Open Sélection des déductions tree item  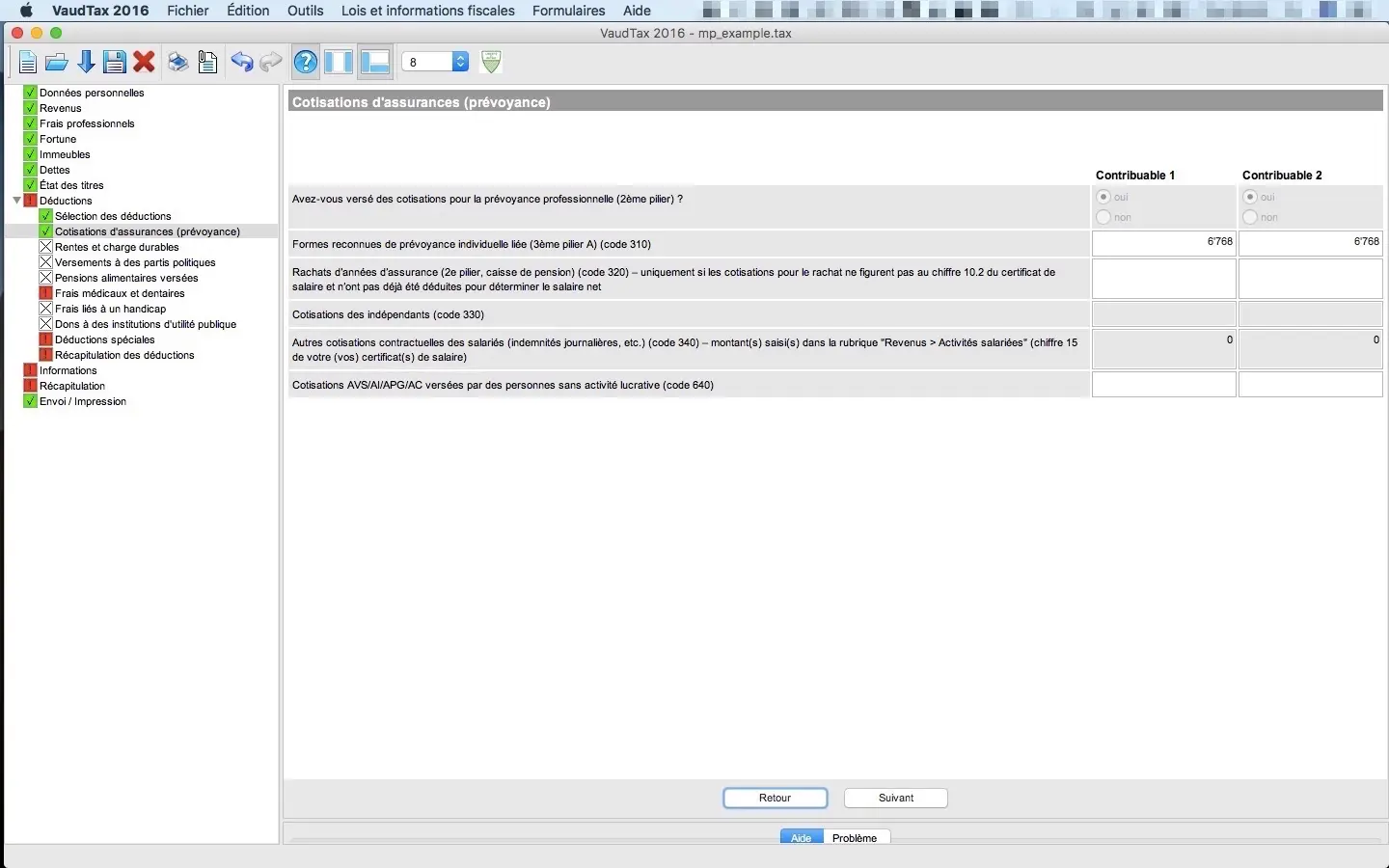click(x=113, y=216)
